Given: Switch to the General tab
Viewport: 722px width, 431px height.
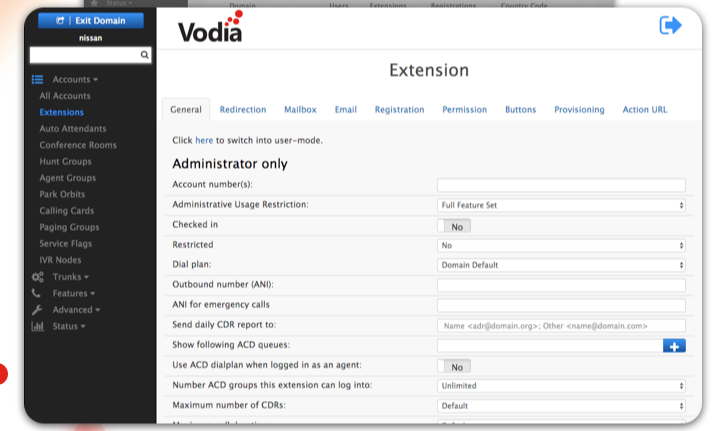Looking at the screenshot, I should [x=186, y=110].
